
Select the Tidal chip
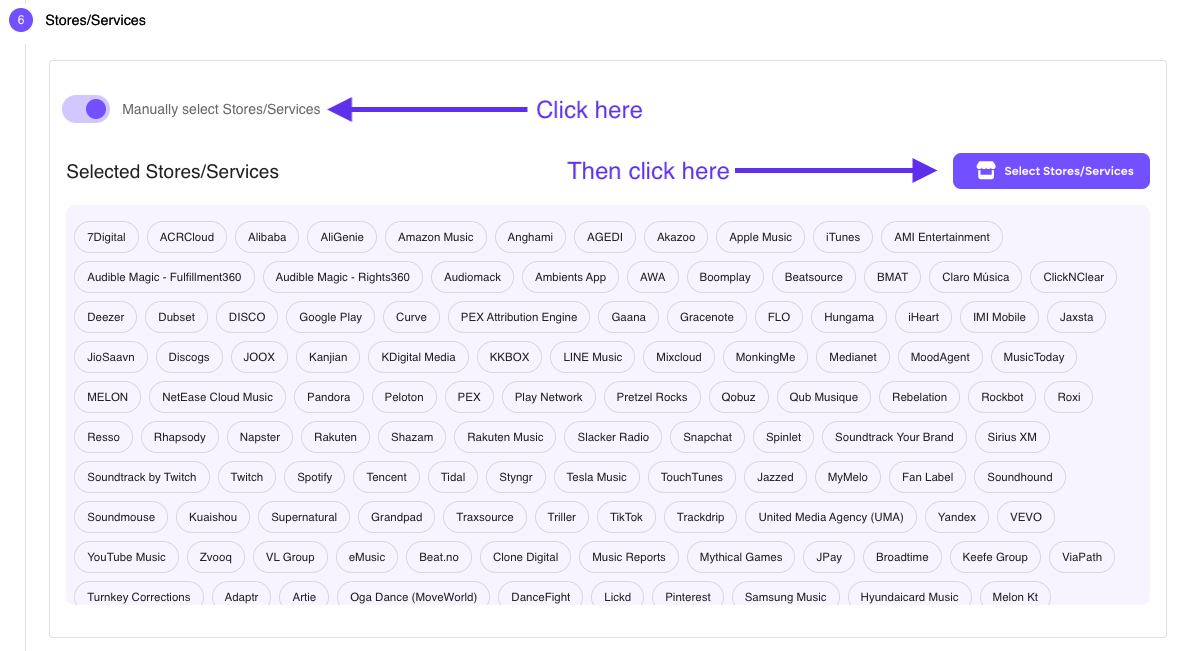453,477
